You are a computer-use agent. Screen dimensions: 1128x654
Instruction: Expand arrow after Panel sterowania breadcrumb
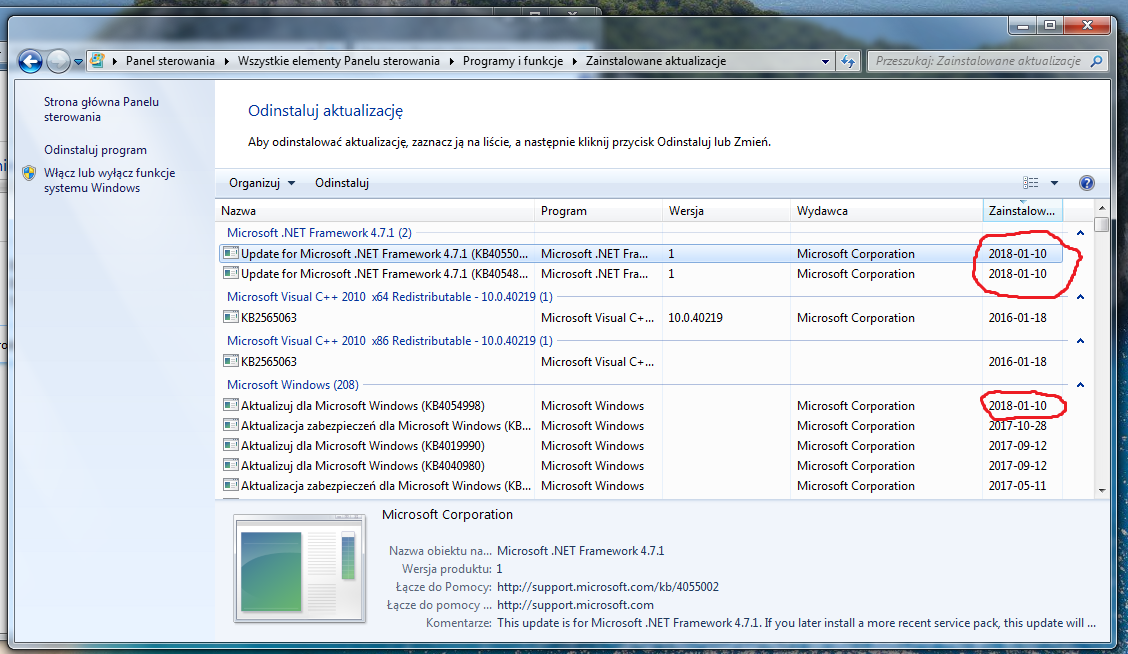227,61
